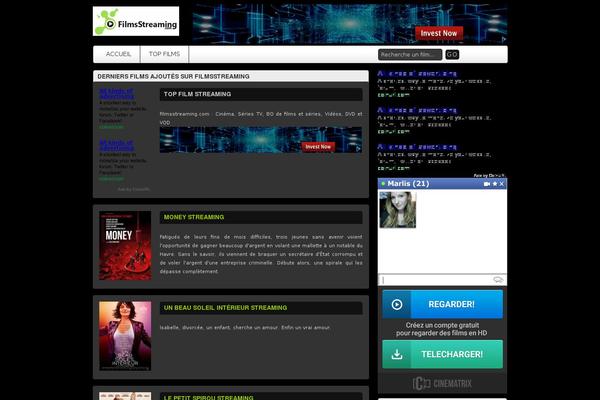Click the Money movie poster thumbnail
This screenshot has height=400, width=600.
point(125,245)
